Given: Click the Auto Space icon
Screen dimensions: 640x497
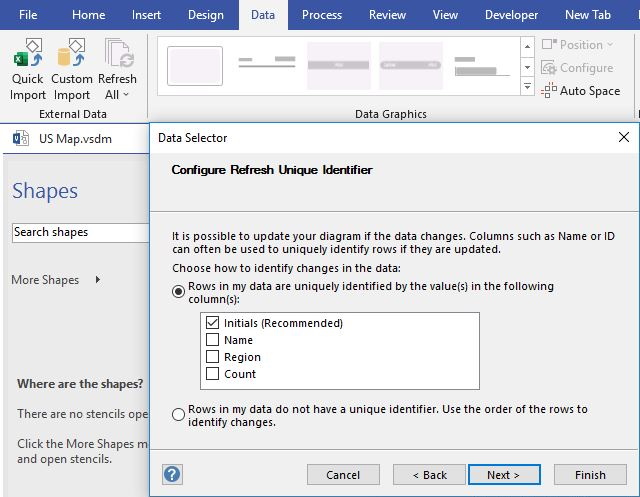Looking at the screenshot, I should (x=549, y=91).
